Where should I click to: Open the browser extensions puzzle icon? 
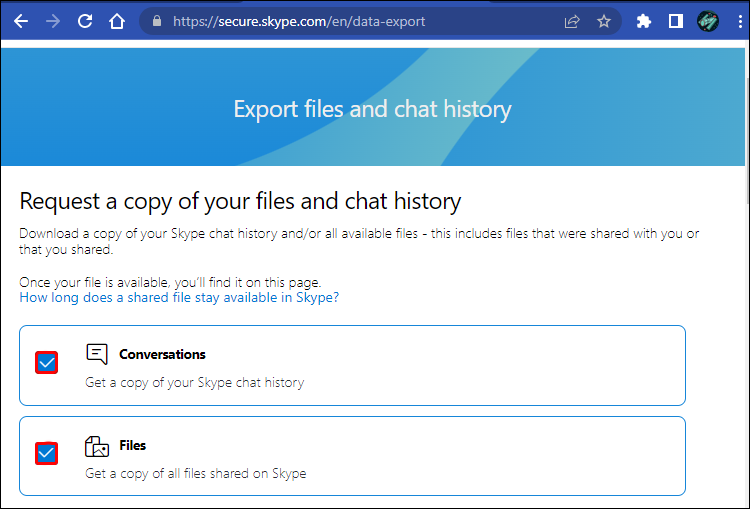[x=644, y=21]
